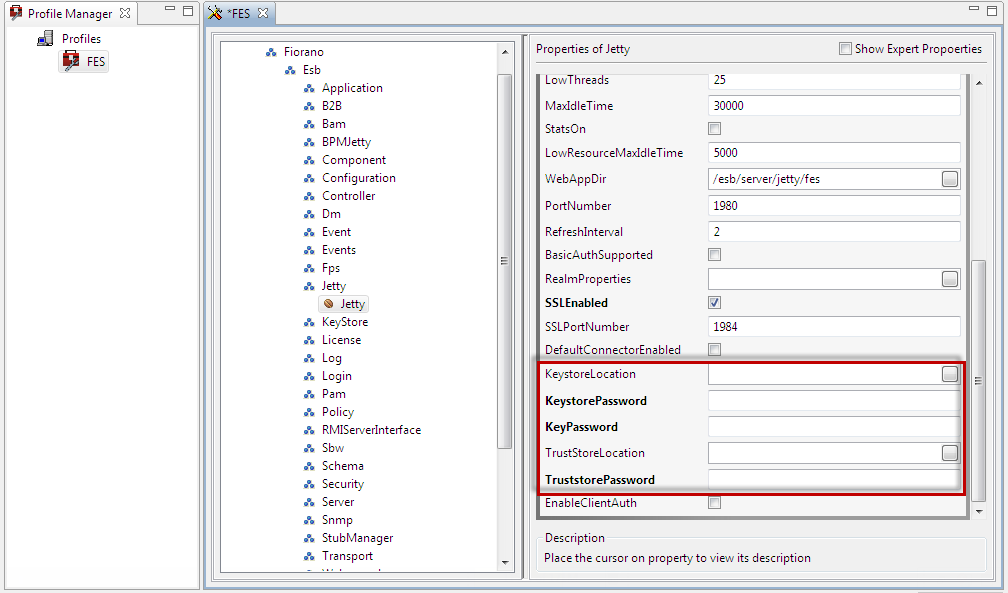
Task: Click the Bam node icon
Action: click(309, 124)
